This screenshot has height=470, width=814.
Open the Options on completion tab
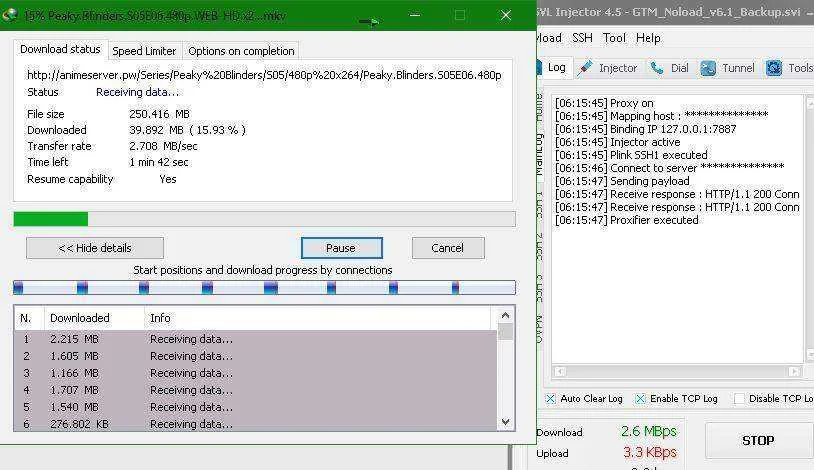click(x=241, y=51)
